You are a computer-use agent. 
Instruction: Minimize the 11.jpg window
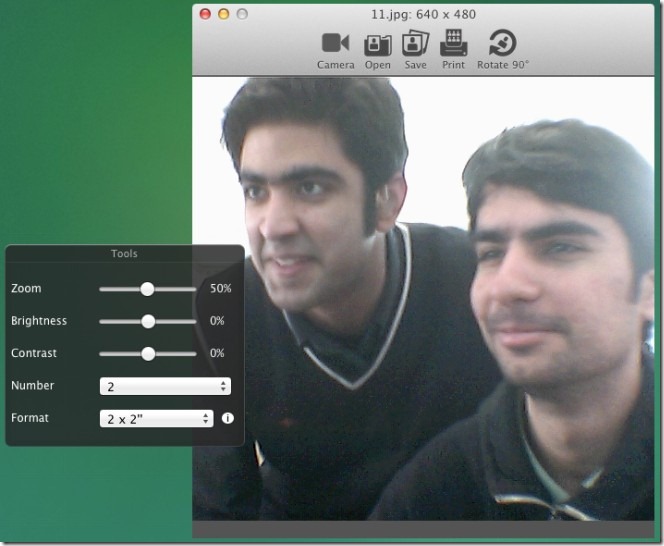(x=224, y=14)
